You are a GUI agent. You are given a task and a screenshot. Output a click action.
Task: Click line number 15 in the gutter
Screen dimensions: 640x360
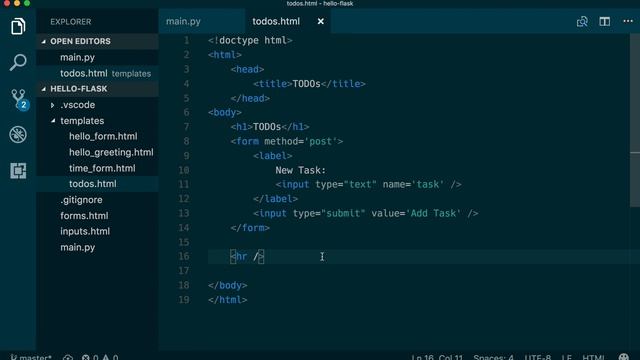(184, 242)
